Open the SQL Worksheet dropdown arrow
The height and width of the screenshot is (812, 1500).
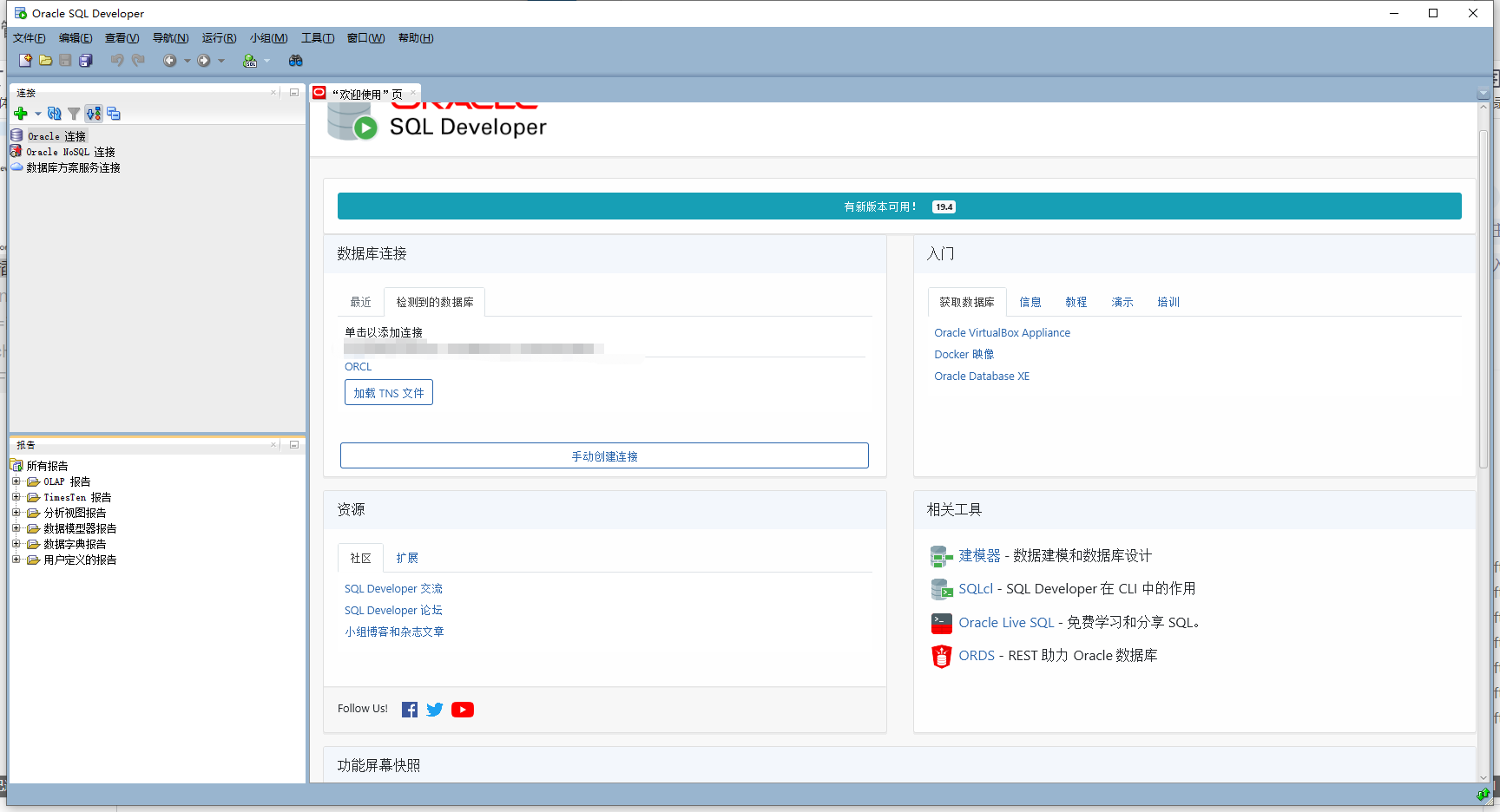click(266, 61)
